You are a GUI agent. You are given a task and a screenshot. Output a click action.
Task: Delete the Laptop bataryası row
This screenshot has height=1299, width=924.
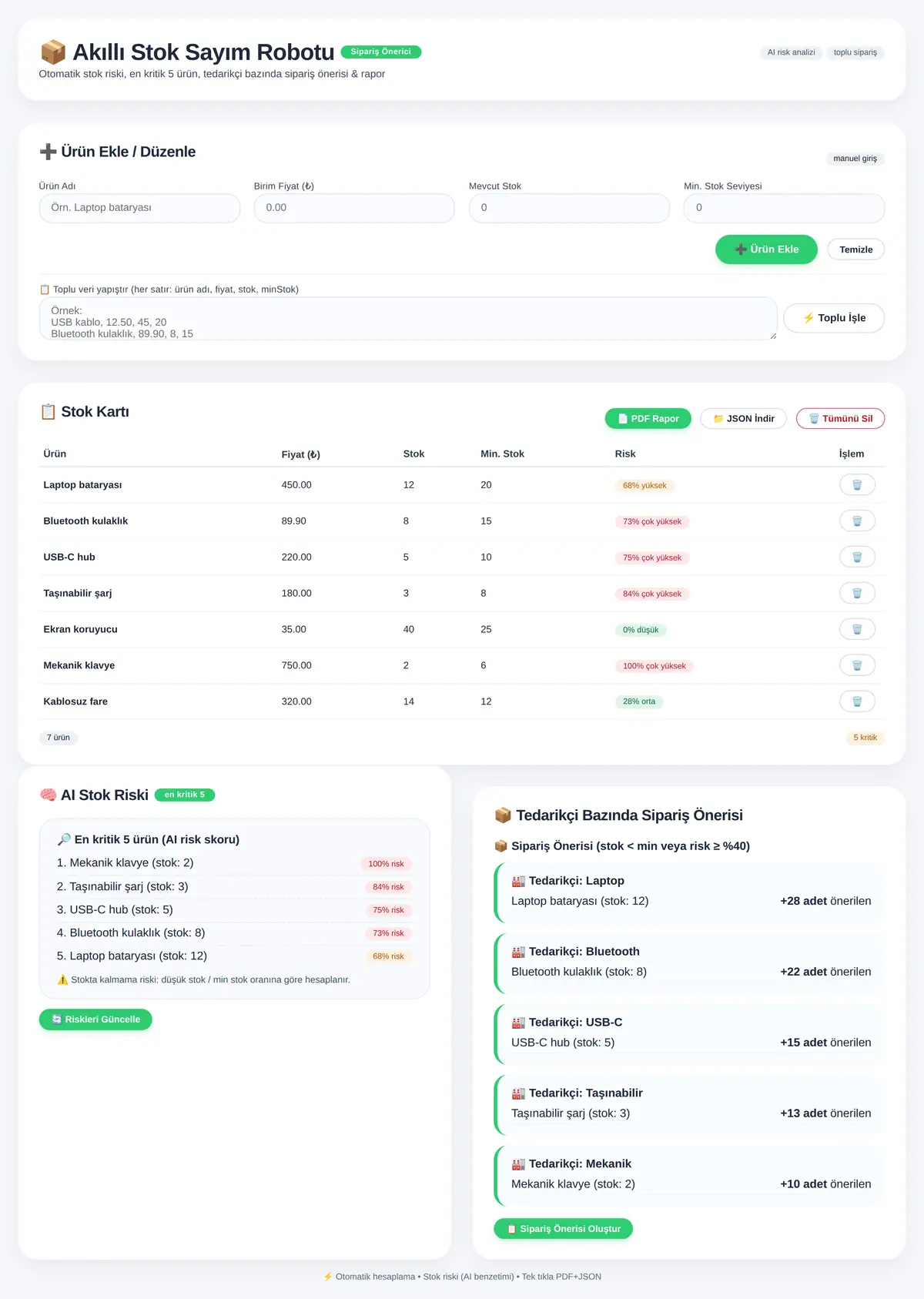click(857, 485)
